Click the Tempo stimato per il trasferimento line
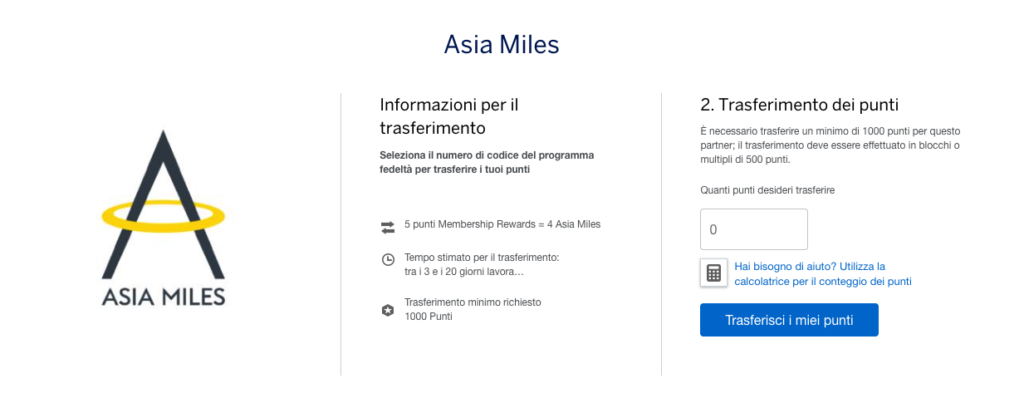 pyautogui.click(x=482, y=258)
